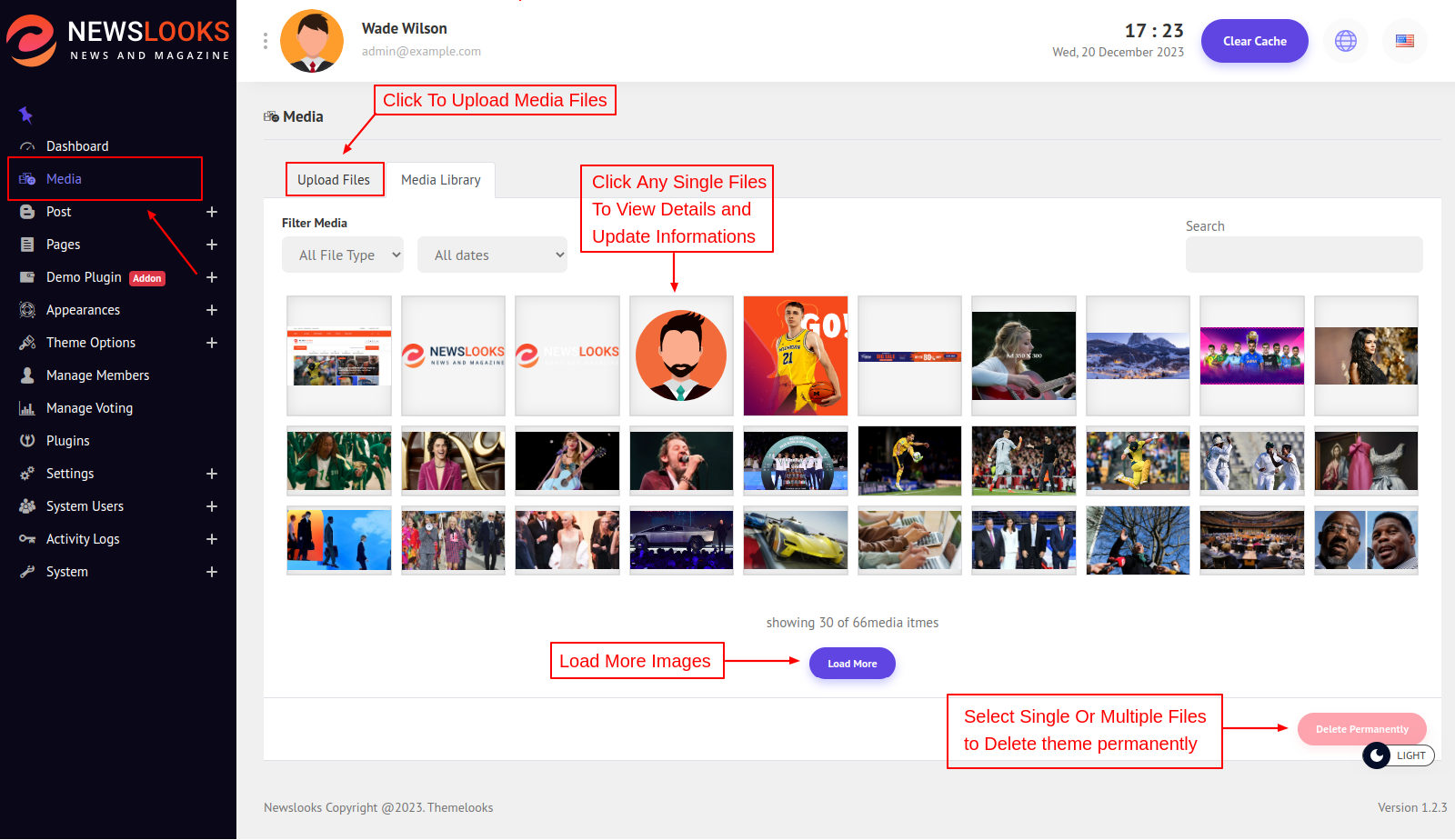Screen dimensions: 1455x840
Task: Expand the Post menu with plus icon
Action: pyautogui.click(x=212, y=212)
